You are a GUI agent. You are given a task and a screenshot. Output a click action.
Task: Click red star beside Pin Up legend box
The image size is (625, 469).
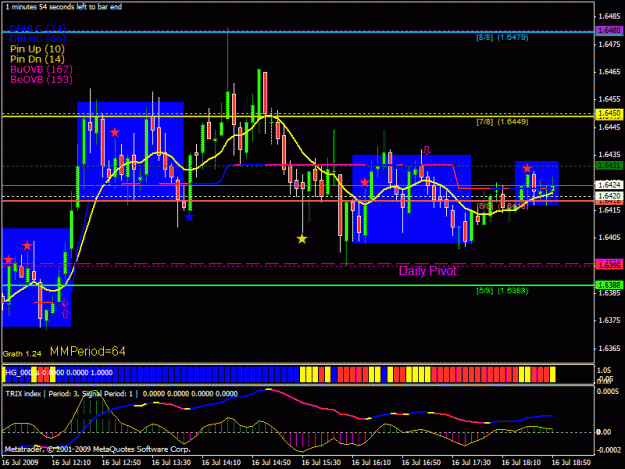click(x=115, y=133)
